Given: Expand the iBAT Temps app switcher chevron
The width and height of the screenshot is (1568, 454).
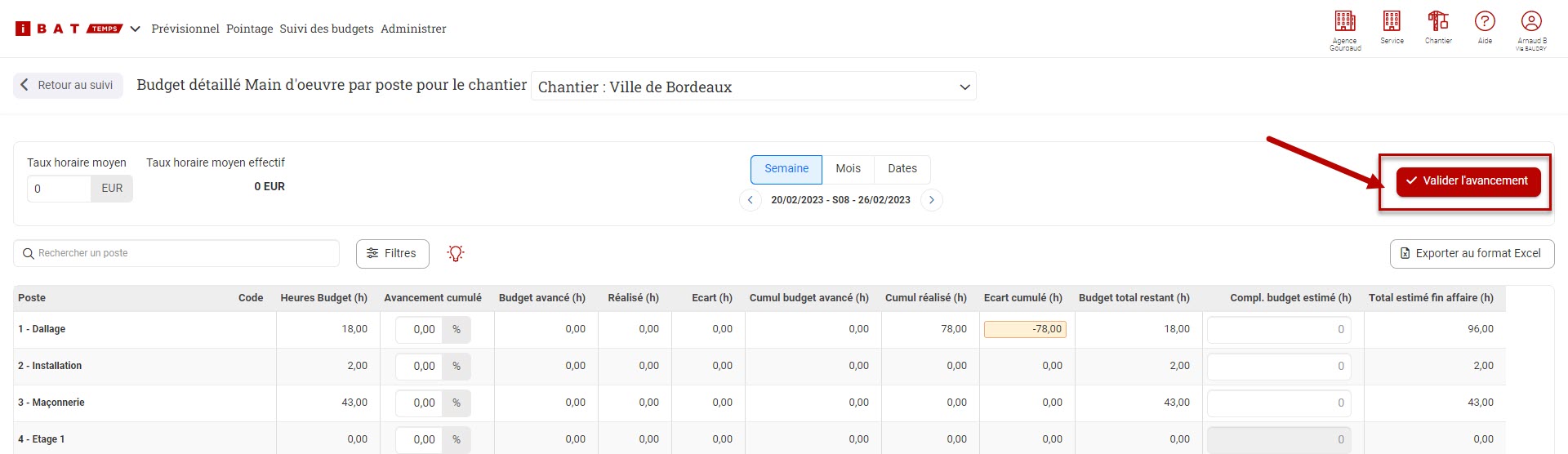Looking at the screenshot, I should [x=136, y=29].
